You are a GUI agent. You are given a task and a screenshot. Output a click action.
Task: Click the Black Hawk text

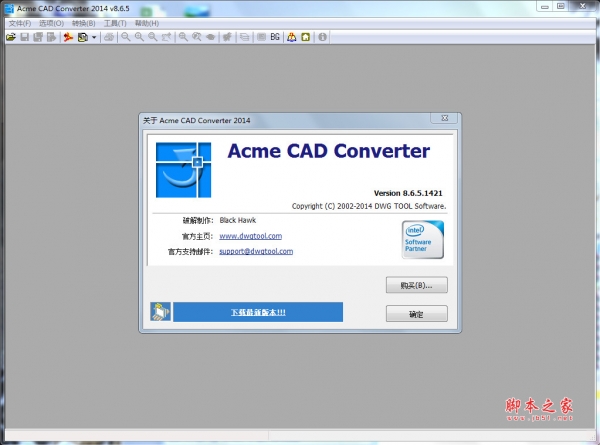click(238, 220)
